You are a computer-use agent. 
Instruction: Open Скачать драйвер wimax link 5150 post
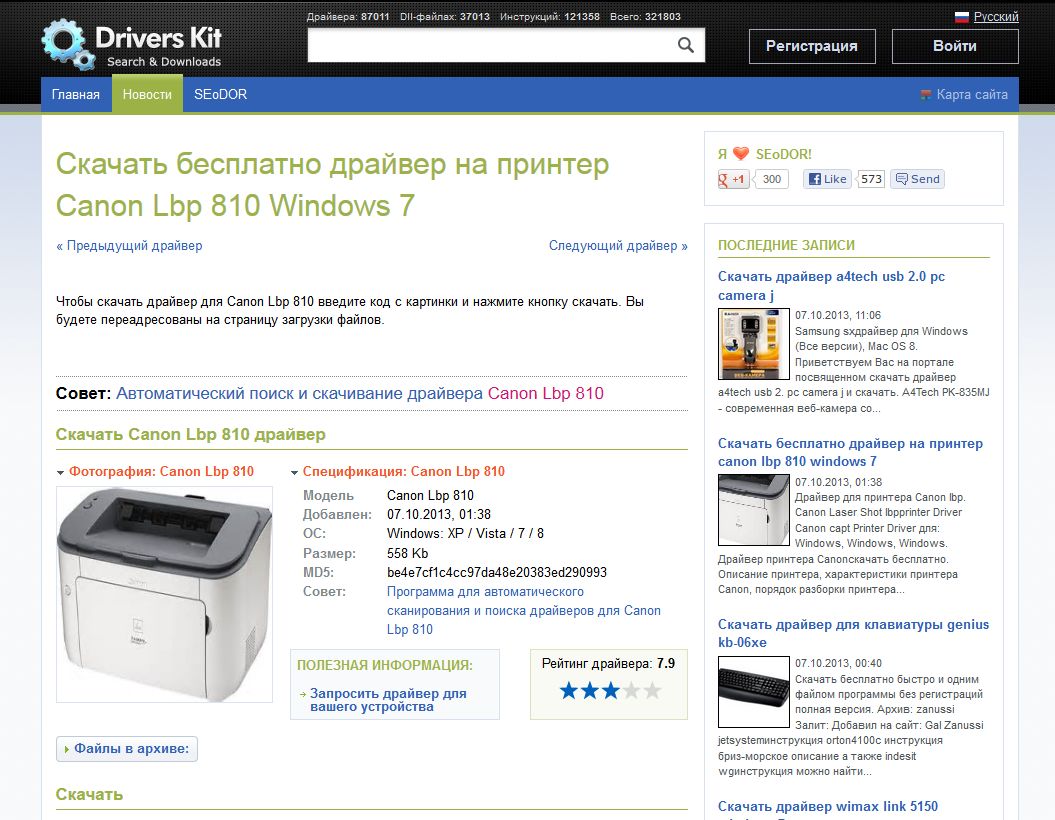point(828,807)
